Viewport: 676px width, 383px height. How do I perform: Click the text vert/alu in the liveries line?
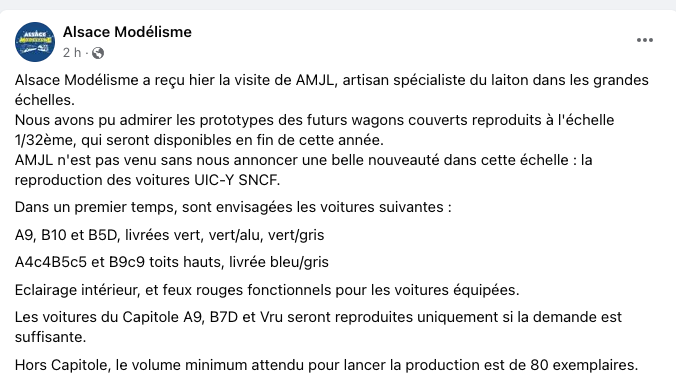click(x=235, y=235)
